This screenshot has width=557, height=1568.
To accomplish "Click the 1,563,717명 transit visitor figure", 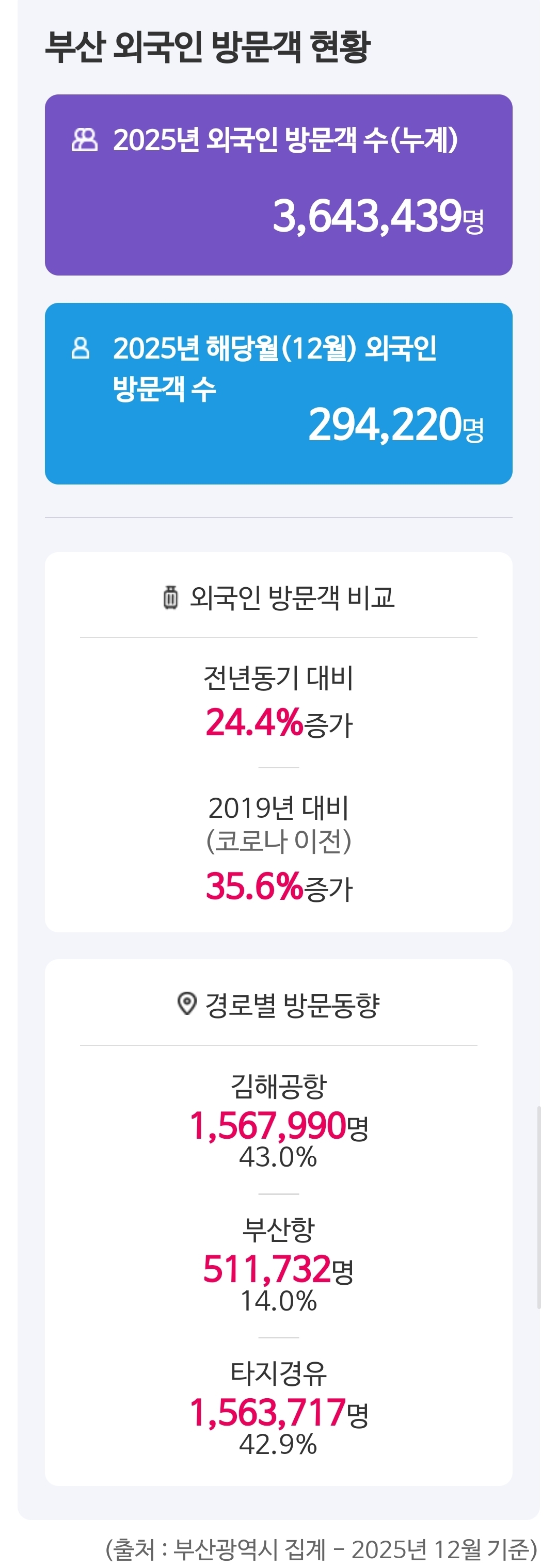I will point(279,1412).
